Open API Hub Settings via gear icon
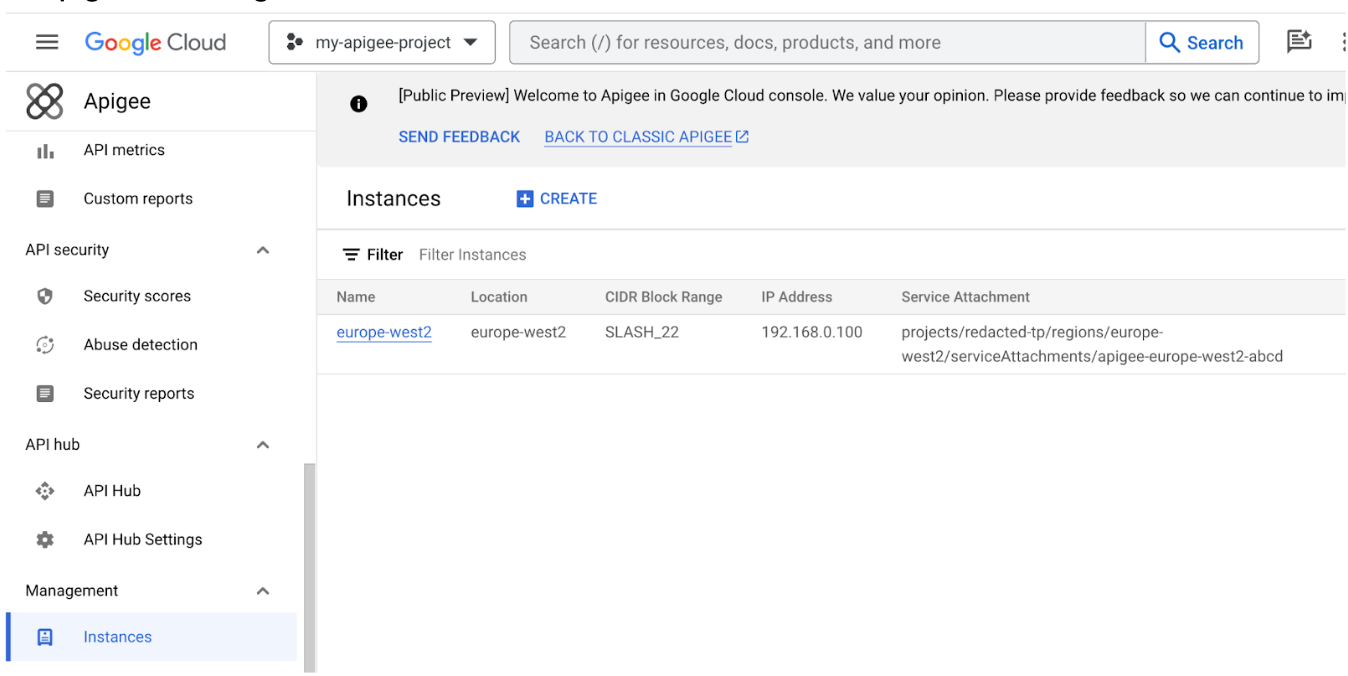 [45, 539]
